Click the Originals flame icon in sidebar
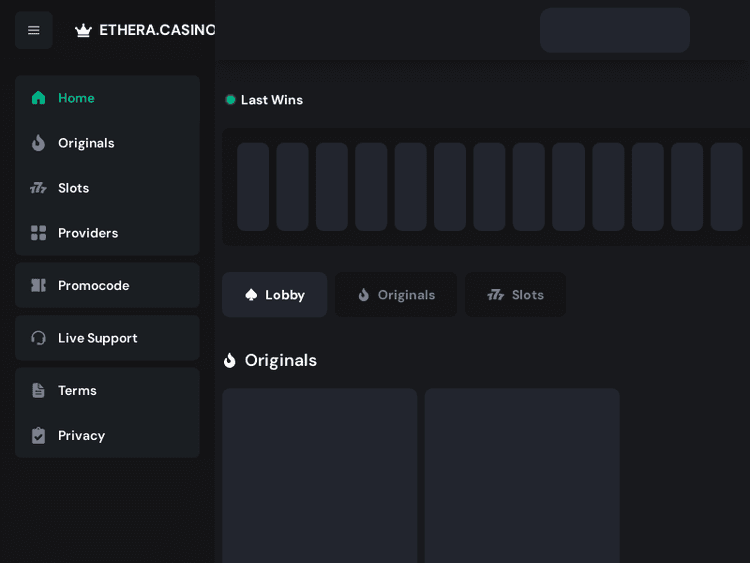Screen dimensions: 750x563 (x=38, y=143)
